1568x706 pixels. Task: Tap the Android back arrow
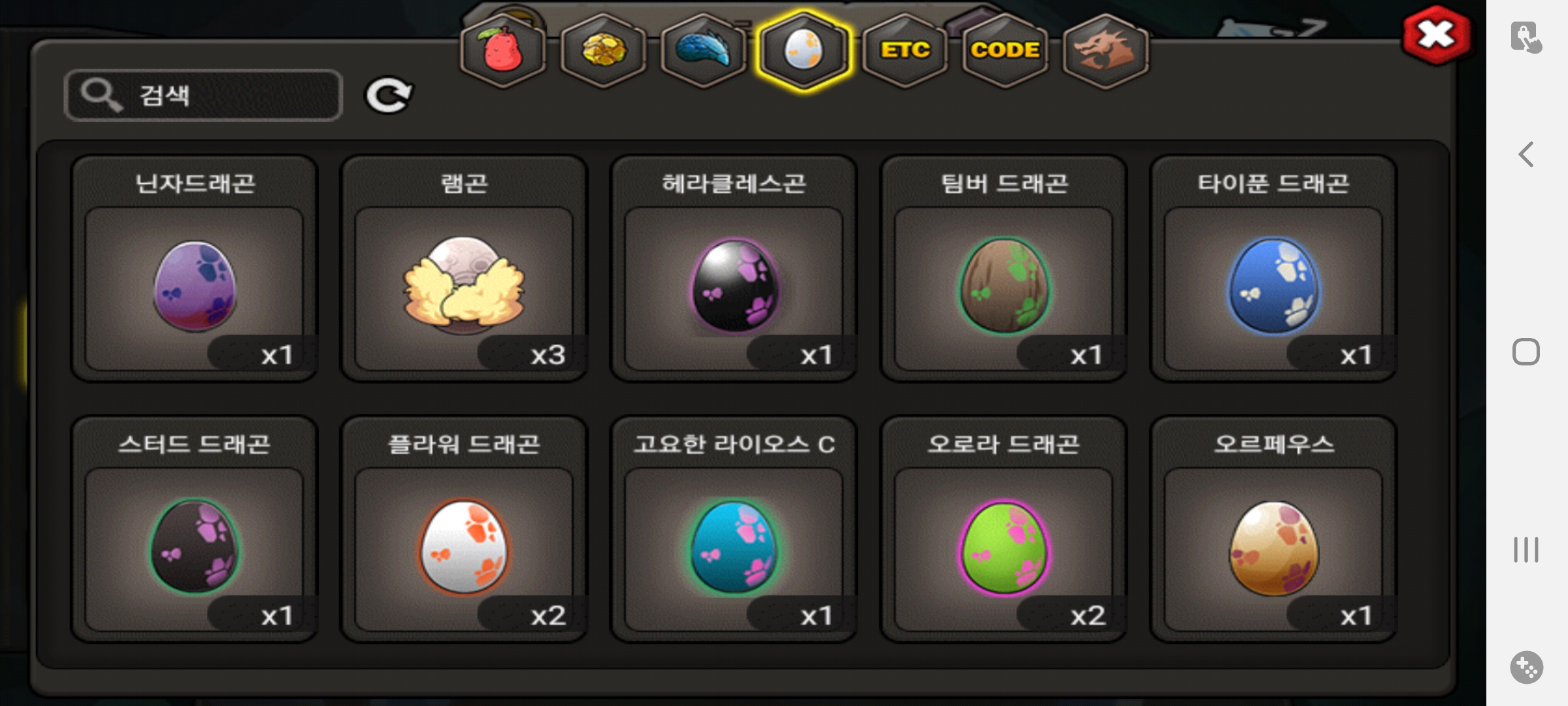point(1526,155)
